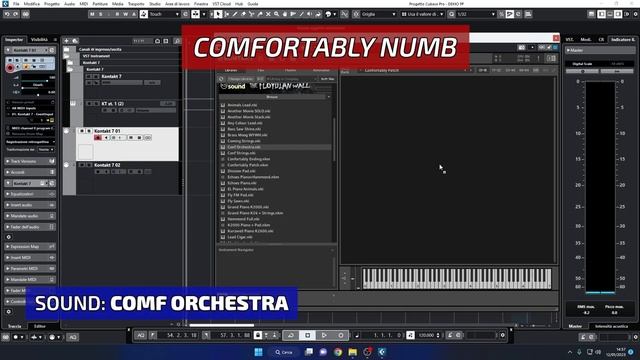
Task: Open the transport settings gear icon
Action: (502, 335)
